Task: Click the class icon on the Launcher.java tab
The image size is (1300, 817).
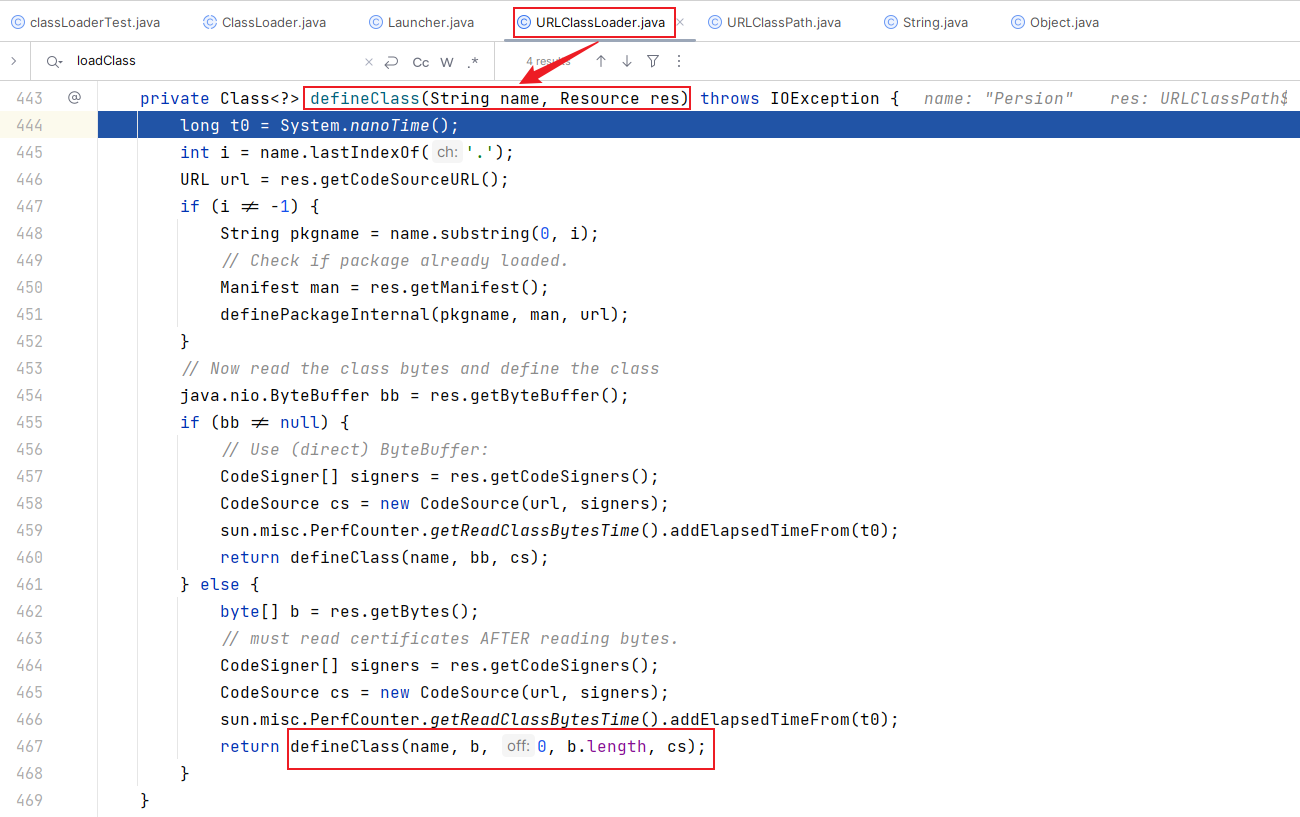Action: click(376, 22)
